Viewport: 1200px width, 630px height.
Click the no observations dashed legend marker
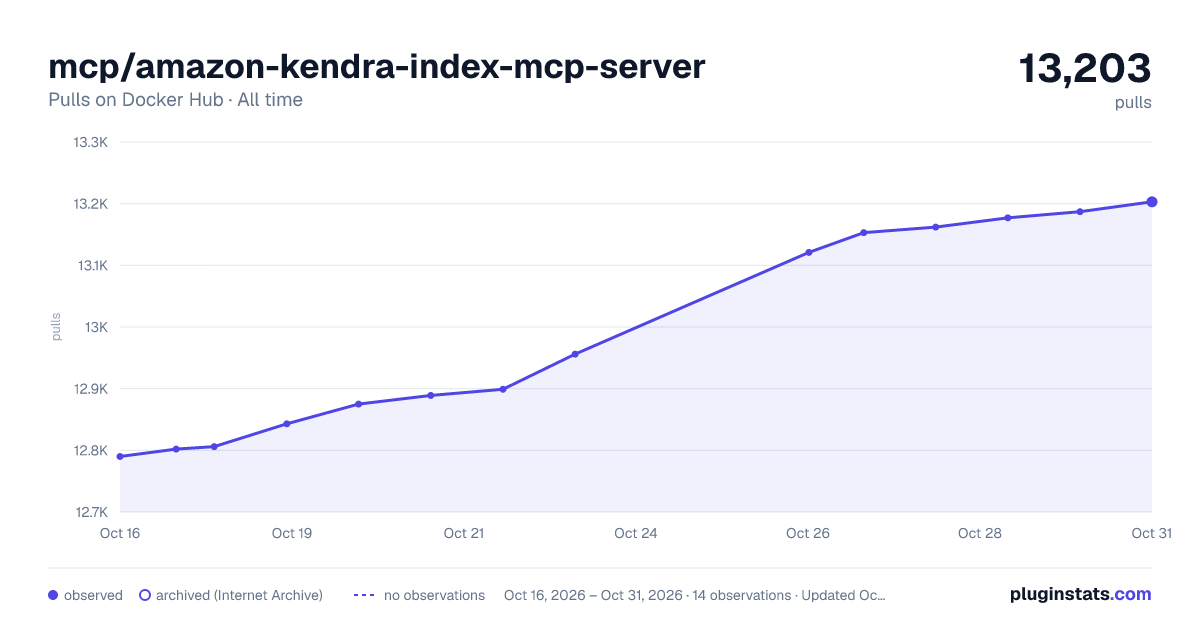pos(364,595)
